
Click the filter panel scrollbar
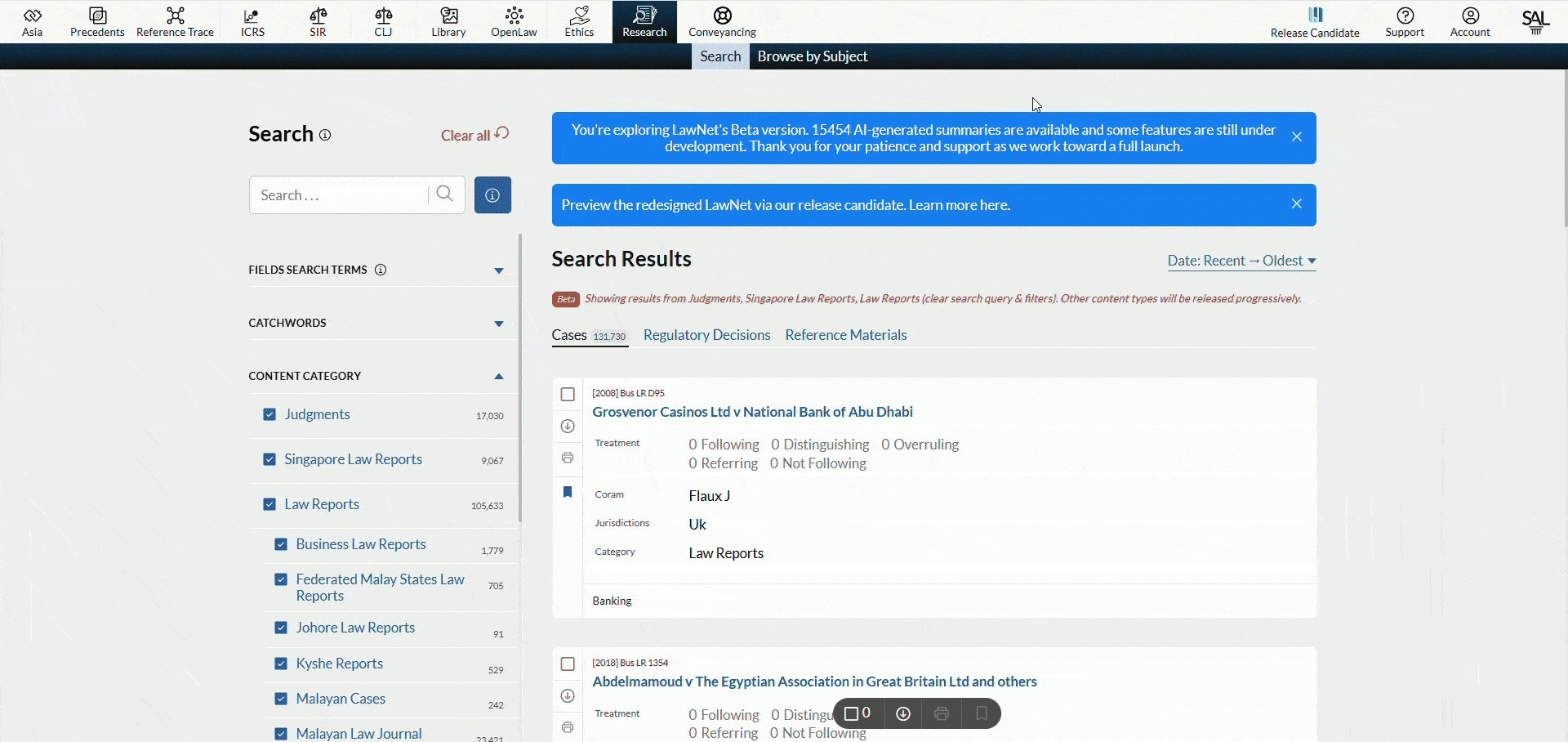coord(520,379)
